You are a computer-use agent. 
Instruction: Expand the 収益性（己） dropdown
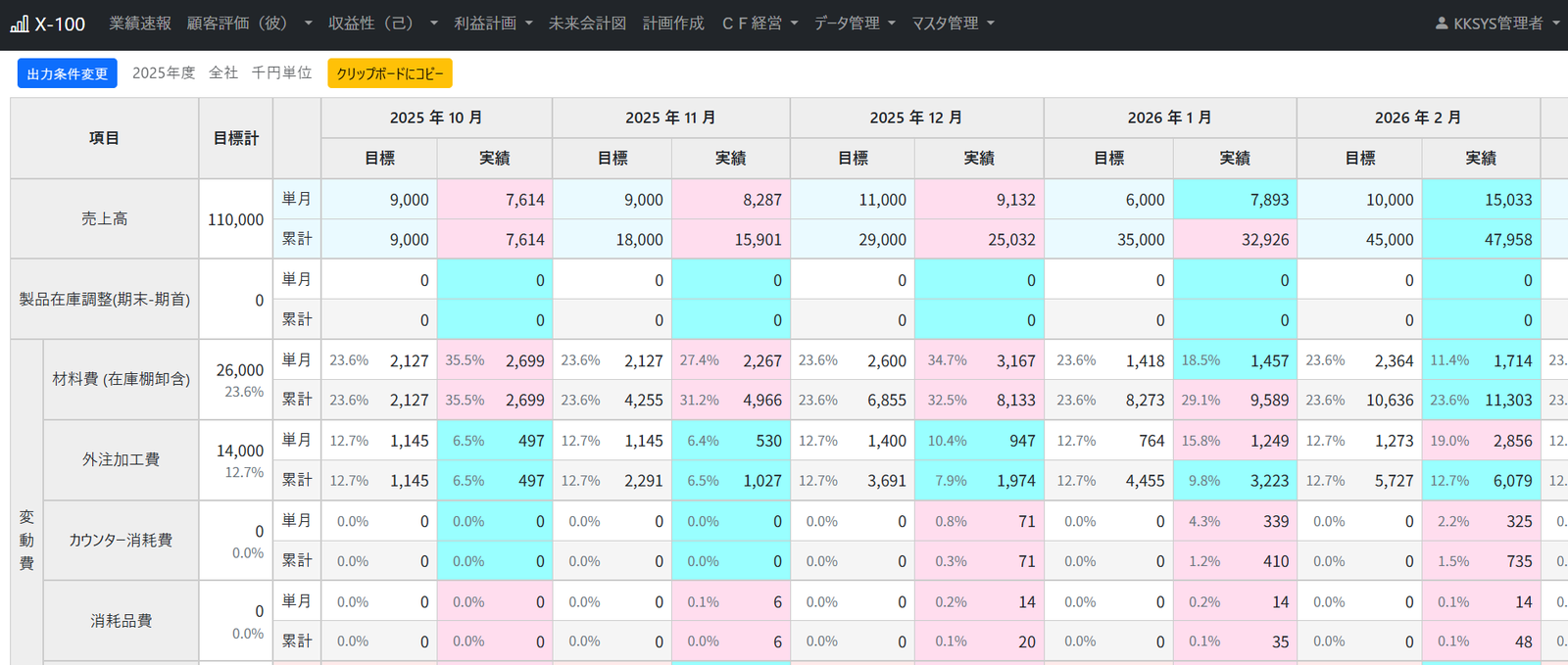tap(383, 24)
